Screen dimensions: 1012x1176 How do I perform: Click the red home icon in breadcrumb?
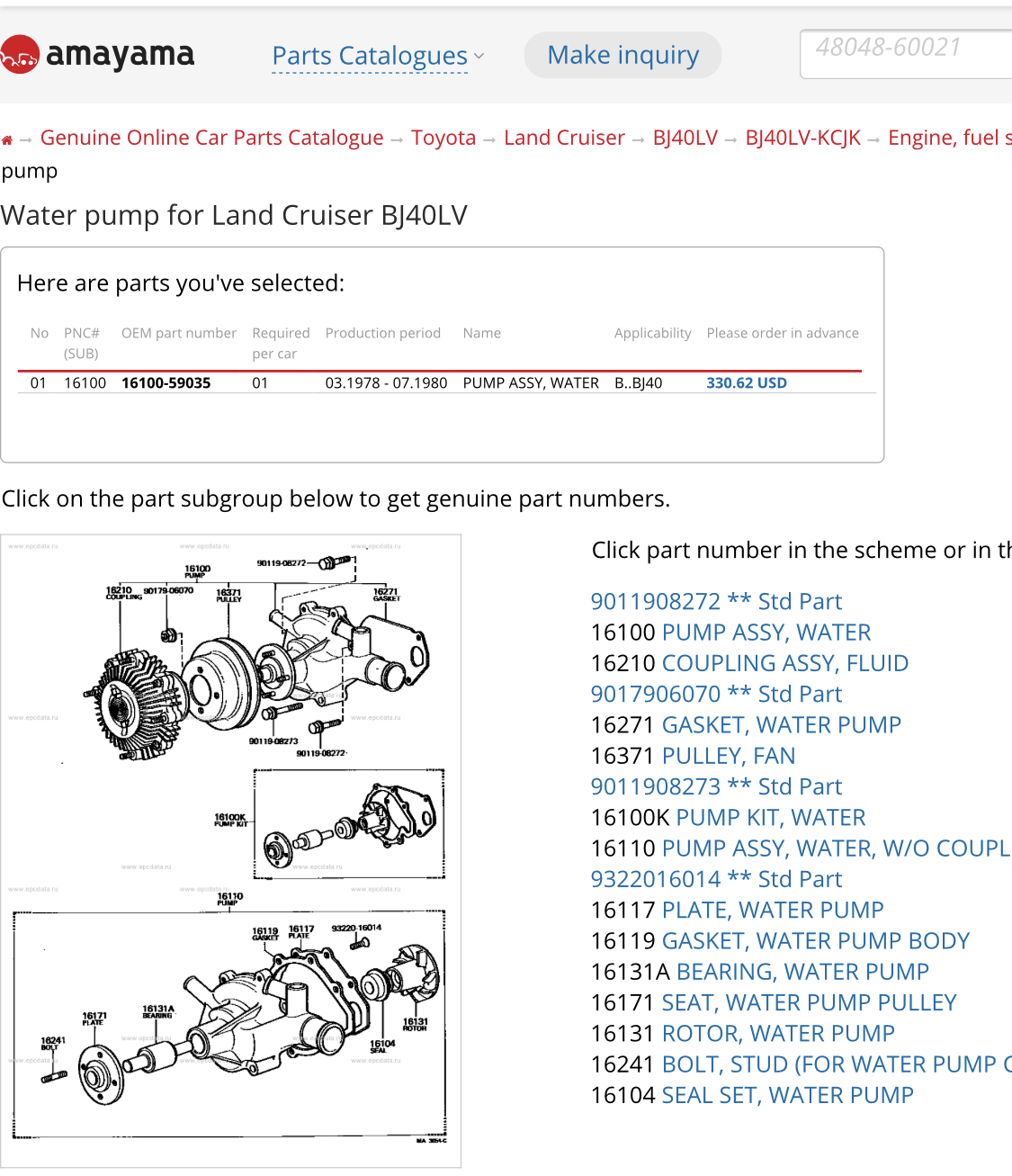(x=7, y=139)
